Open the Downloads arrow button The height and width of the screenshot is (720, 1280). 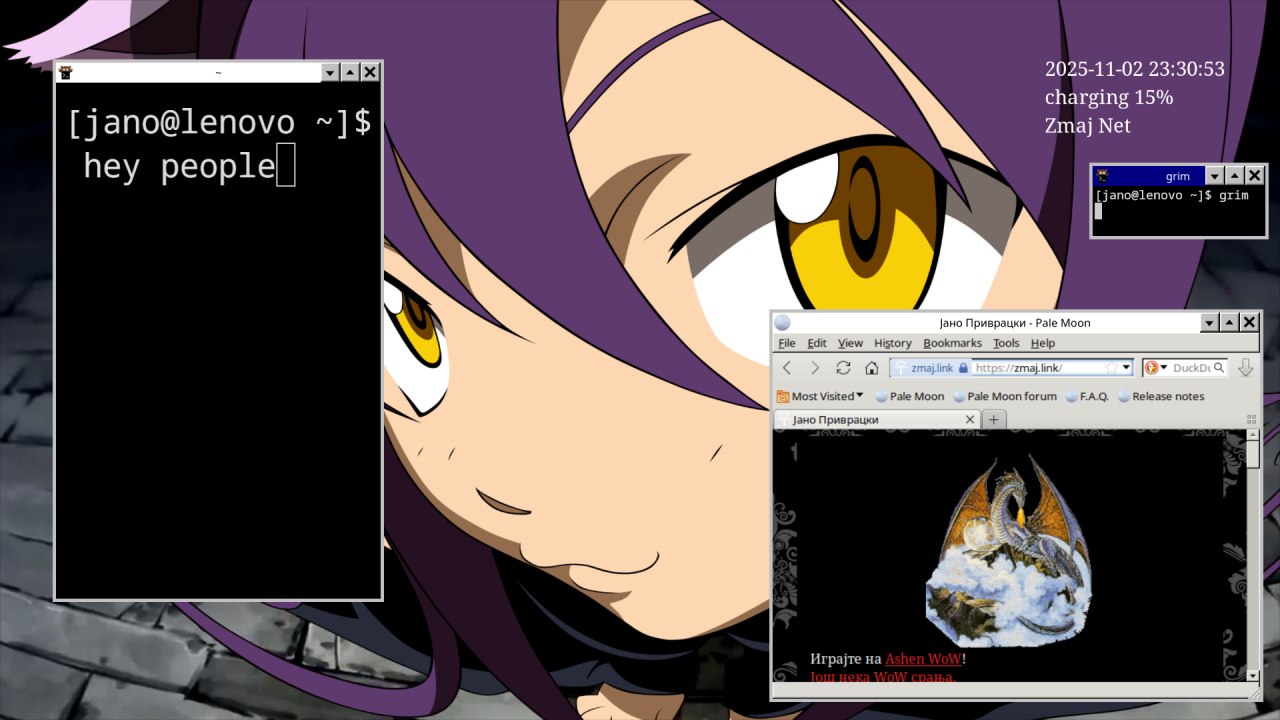click(1245, 368)
